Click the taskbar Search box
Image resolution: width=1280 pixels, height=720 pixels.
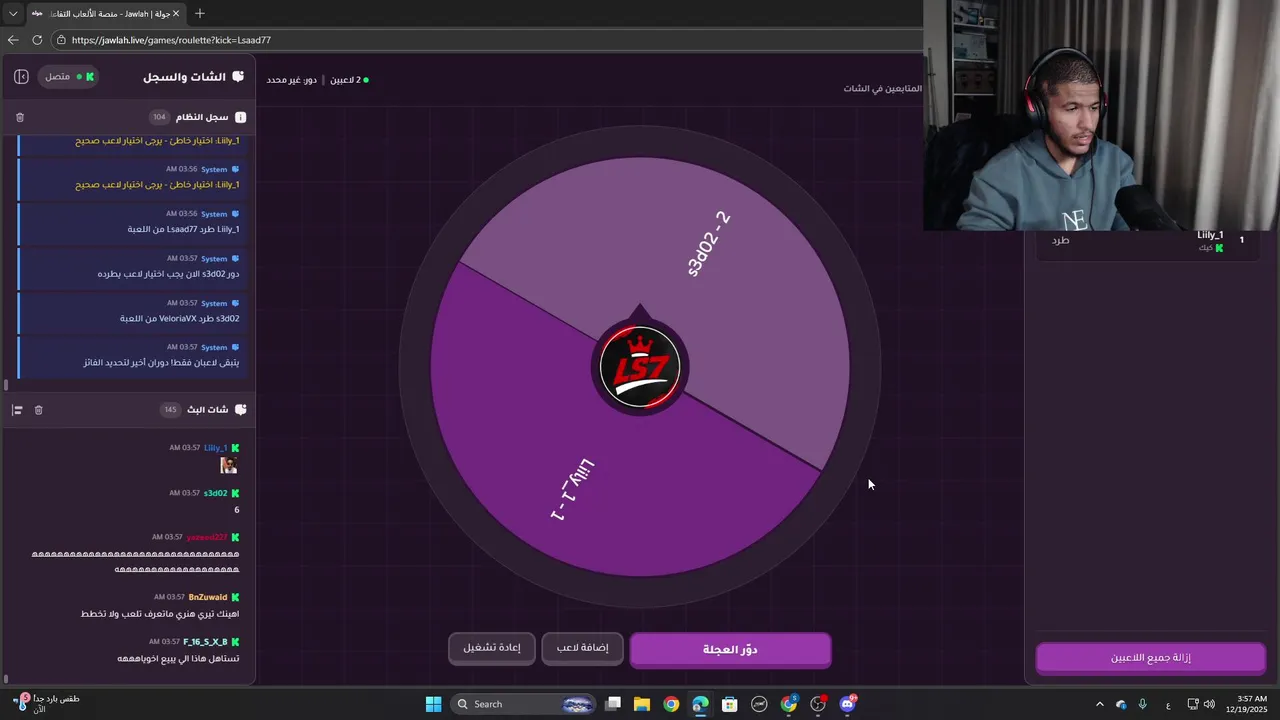[523, 704]
